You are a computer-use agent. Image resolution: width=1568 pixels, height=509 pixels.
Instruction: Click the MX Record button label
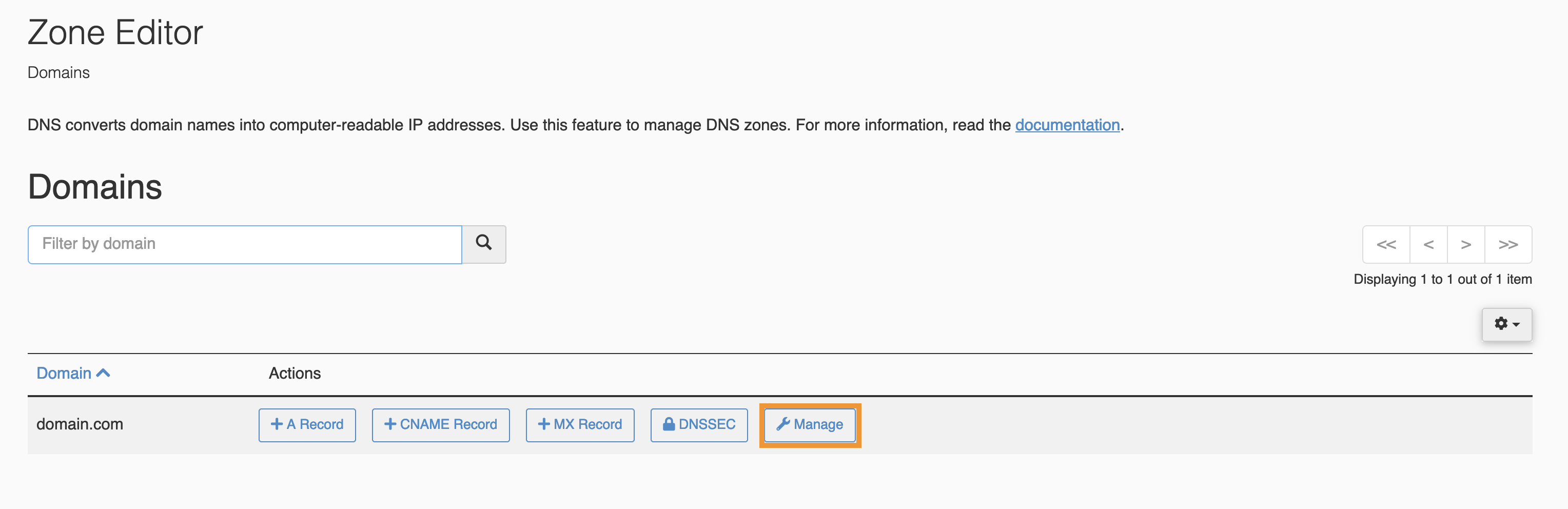click(587, 424)
